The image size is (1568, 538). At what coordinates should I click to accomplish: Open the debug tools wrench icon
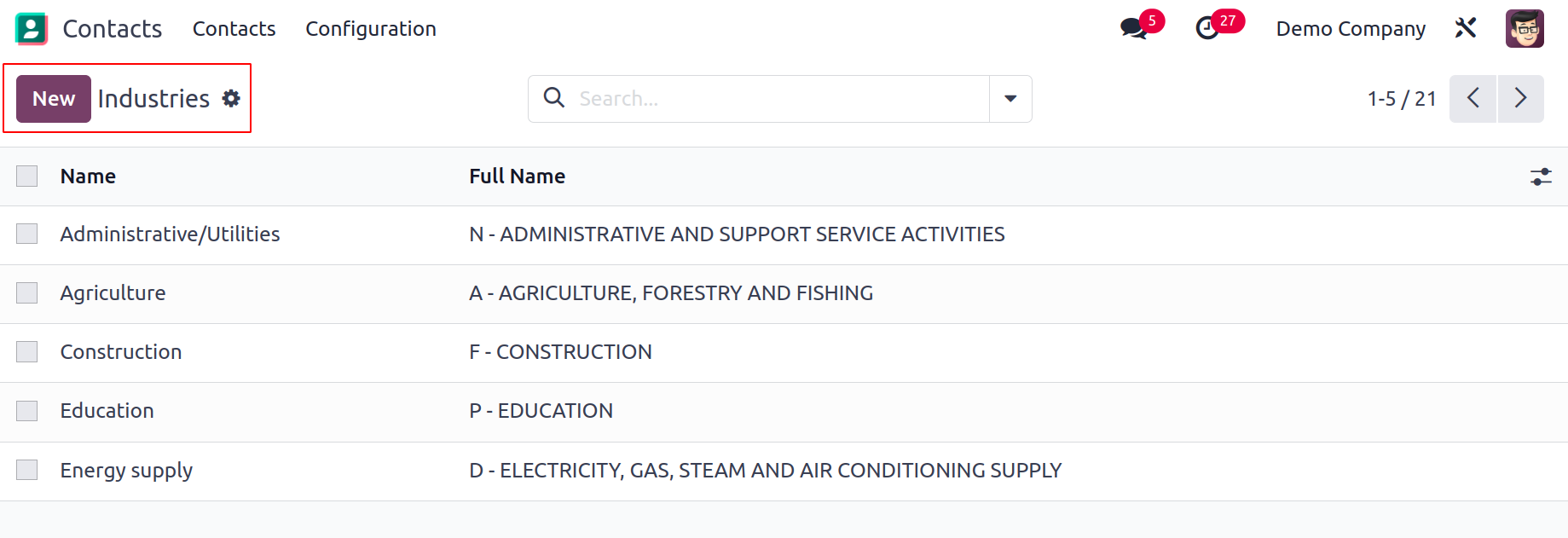pyautogui.click(x=1466, y=28)
